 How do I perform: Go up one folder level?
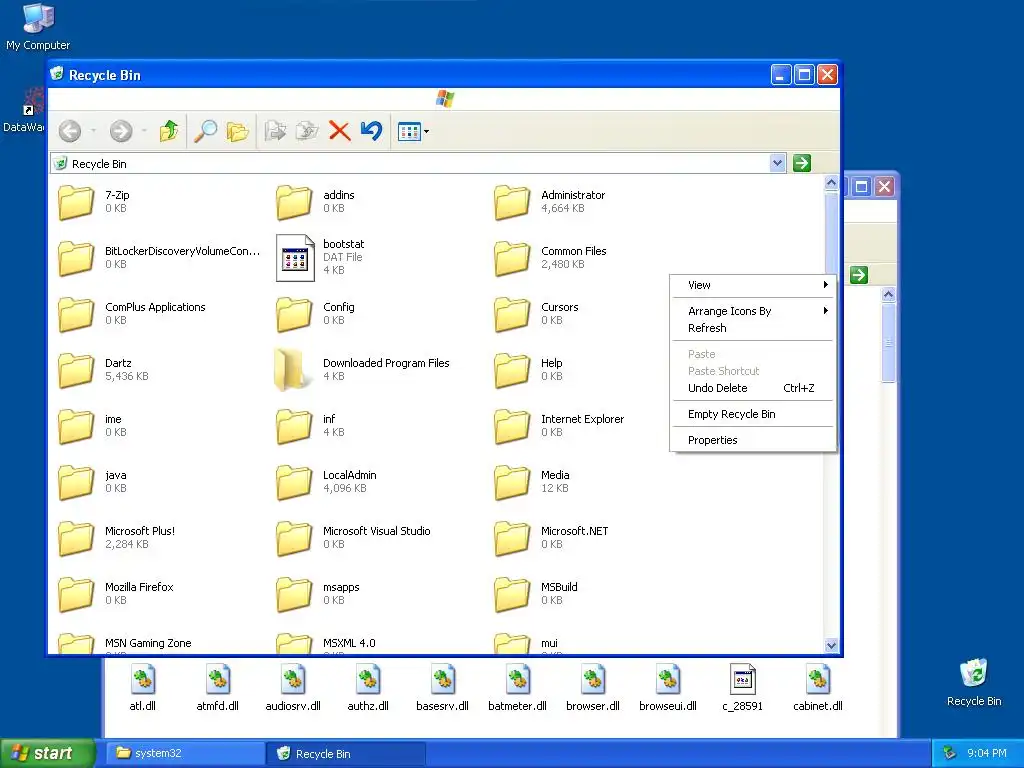168,131
